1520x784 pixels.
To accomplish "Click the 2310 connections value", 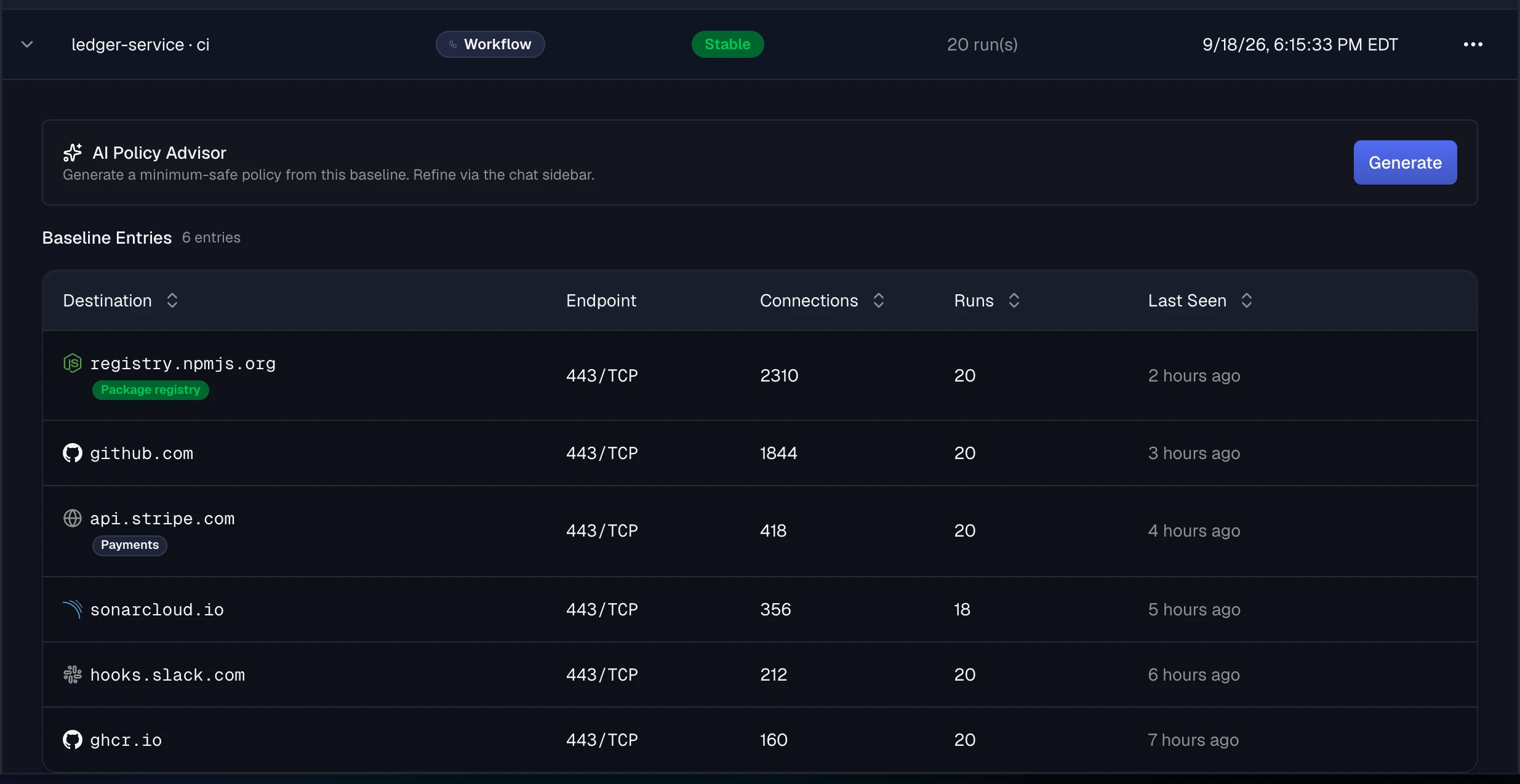I will (x=779, y=375).
